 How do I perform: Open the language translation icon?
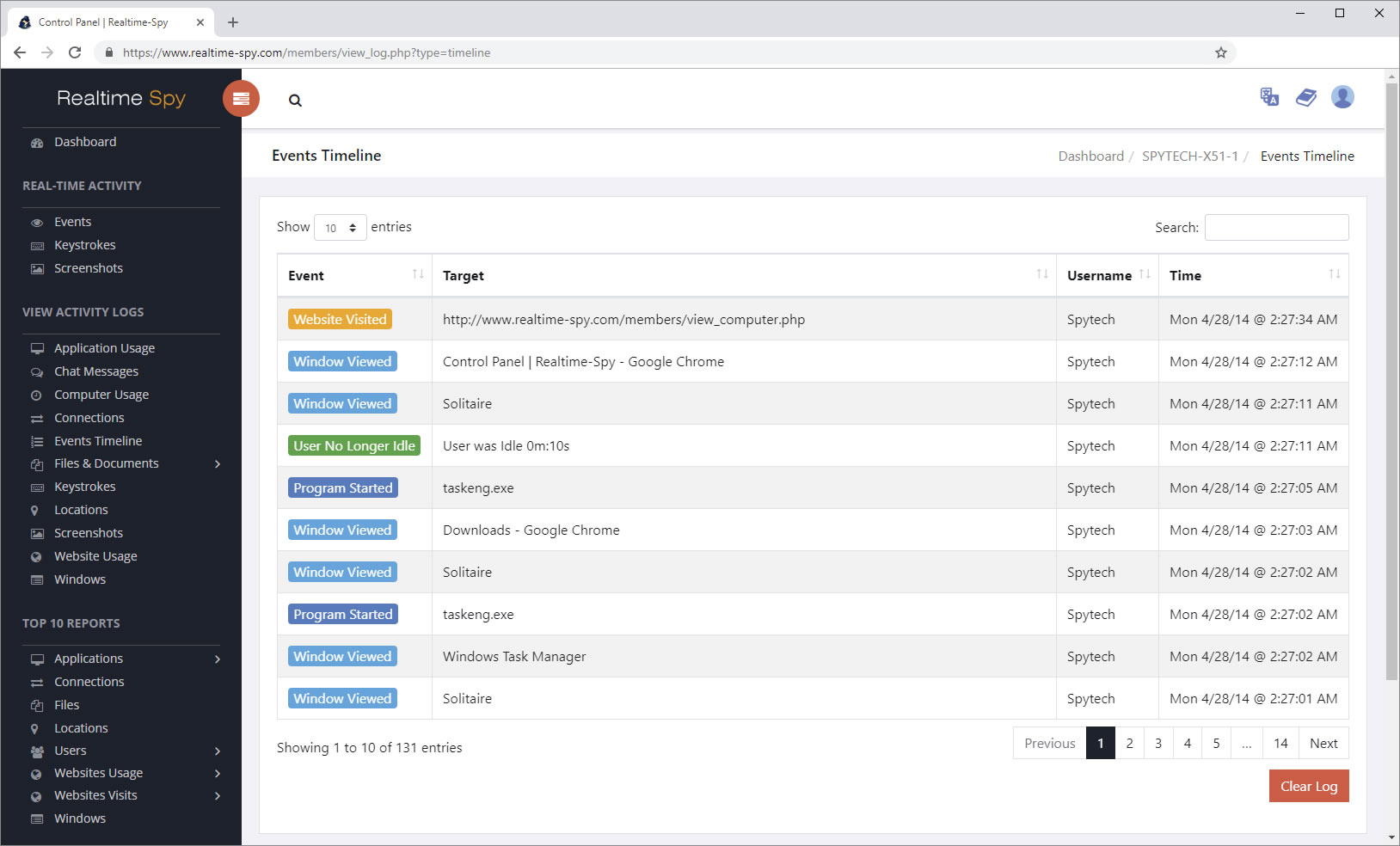(x=1269, y=97)
